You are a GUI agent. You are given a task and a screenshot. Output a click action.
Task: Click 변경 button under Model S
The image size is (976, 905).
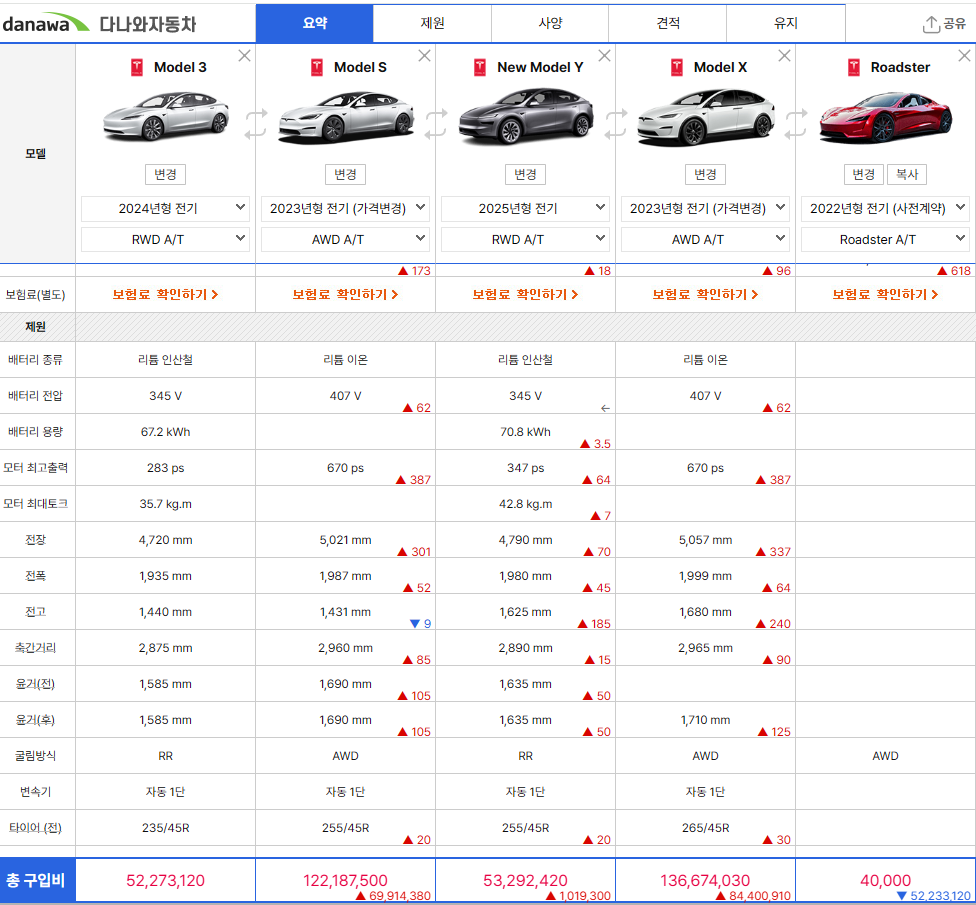(345, 174)
